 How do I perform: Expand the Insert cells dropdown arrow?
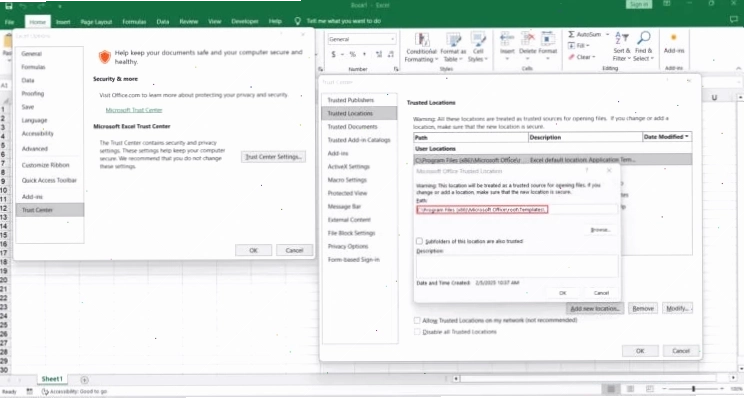pyautogui.click(x=507, y=59)
